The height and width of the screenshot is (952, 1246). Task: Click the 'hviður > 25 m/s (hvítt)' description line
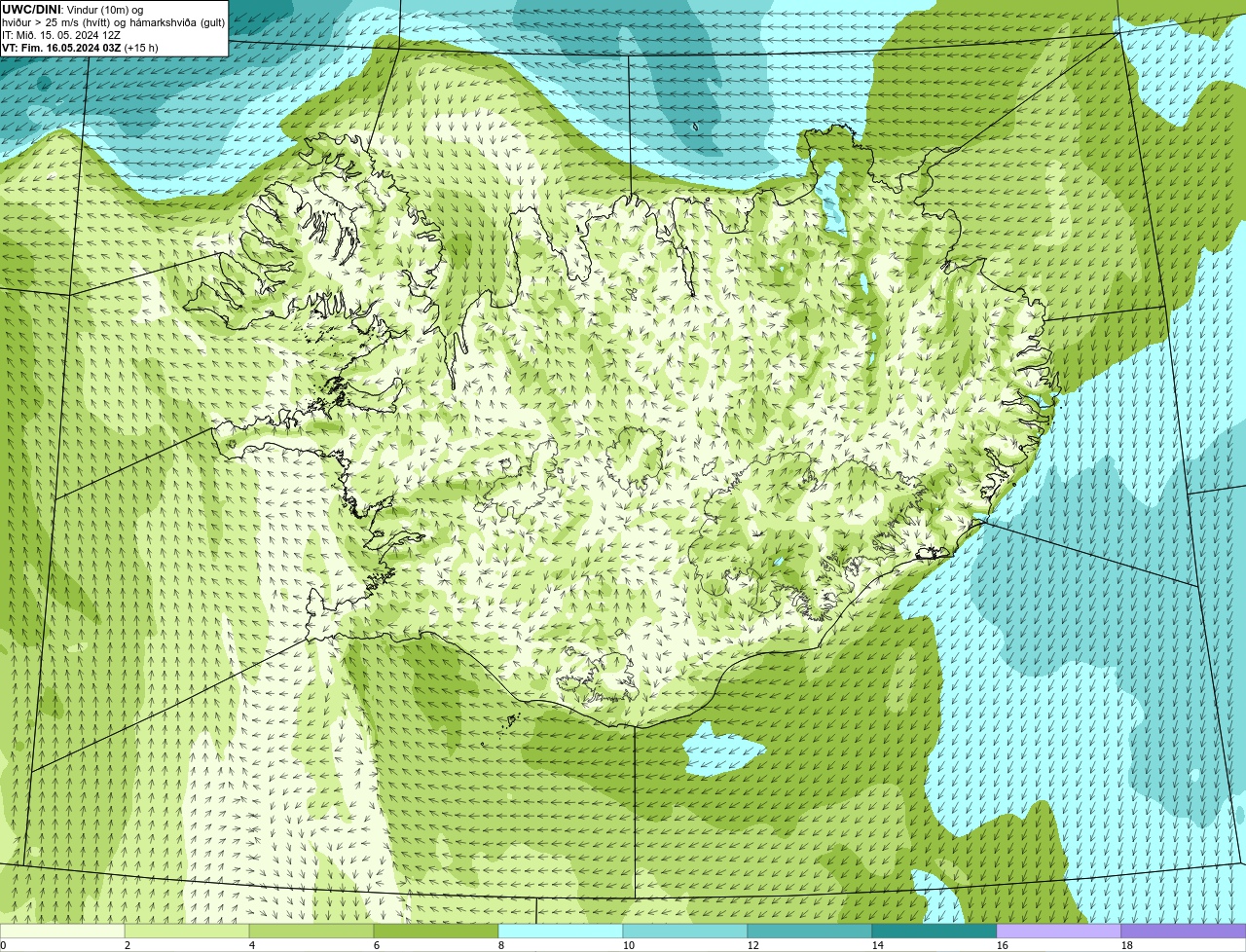point(113,22)
